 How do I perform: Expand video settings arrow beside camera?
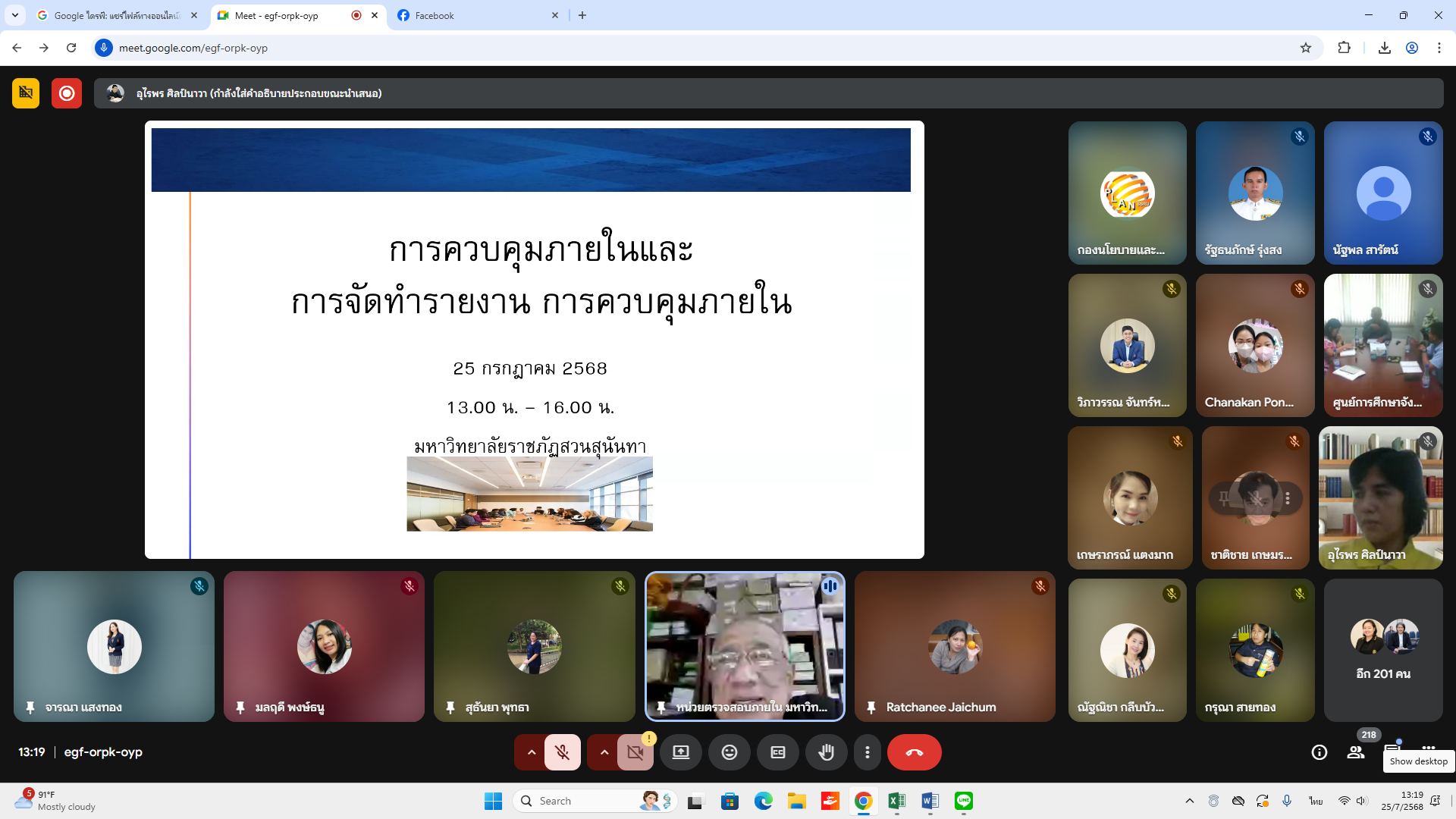click(x=604, y=752)
